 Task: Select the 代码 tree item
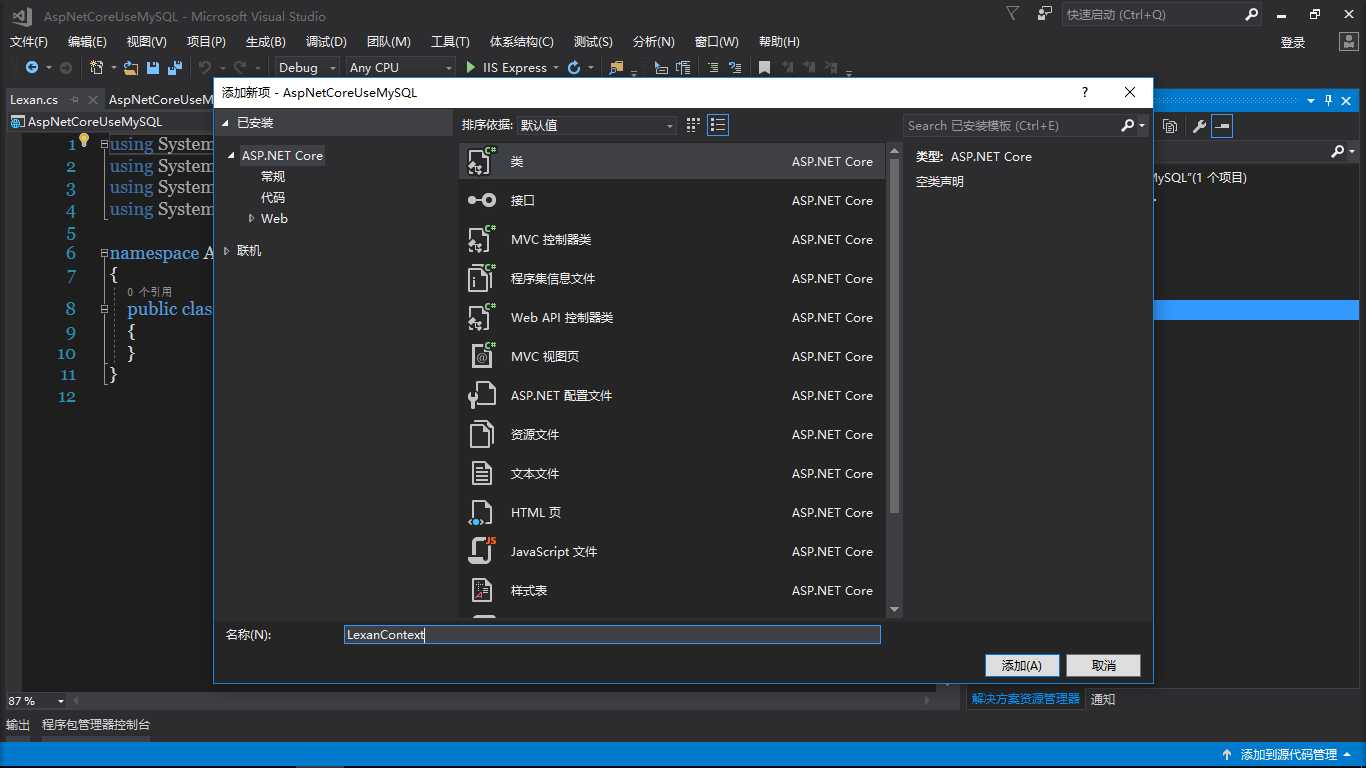tap(273, 197)
